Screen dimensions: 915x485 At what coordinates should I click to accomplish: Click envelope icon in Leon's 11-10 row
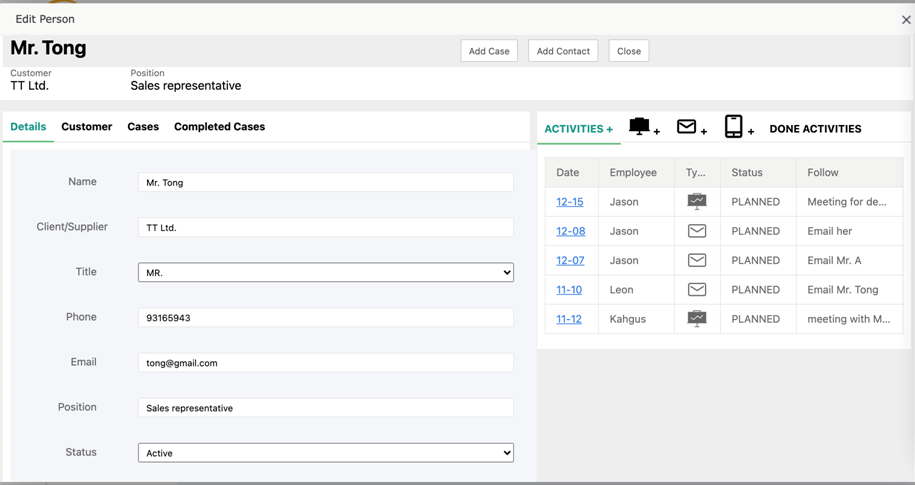click(x=697, y=290)
